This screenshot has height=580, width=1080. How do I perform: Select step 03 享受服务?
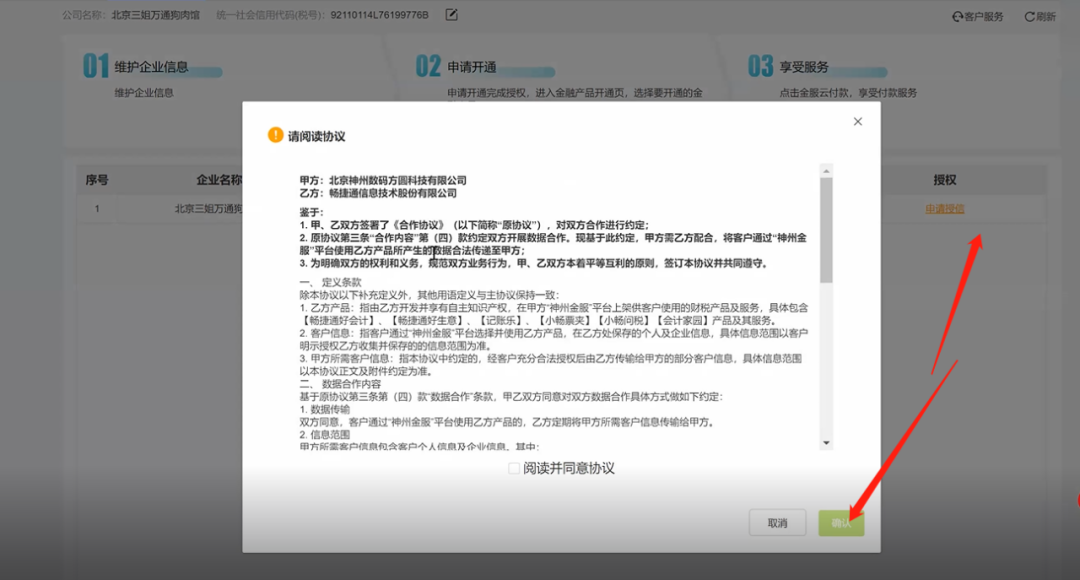point(788,67)
